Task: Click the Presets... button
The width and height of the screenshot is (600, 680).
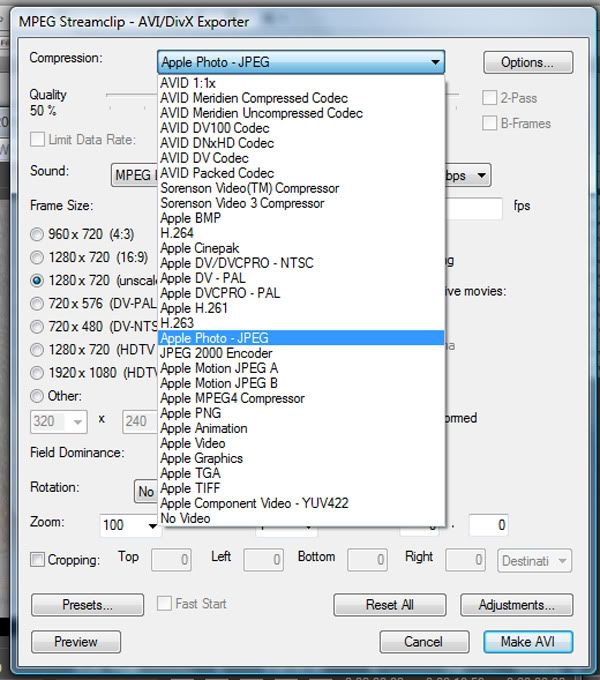Action: click(88, 605)
